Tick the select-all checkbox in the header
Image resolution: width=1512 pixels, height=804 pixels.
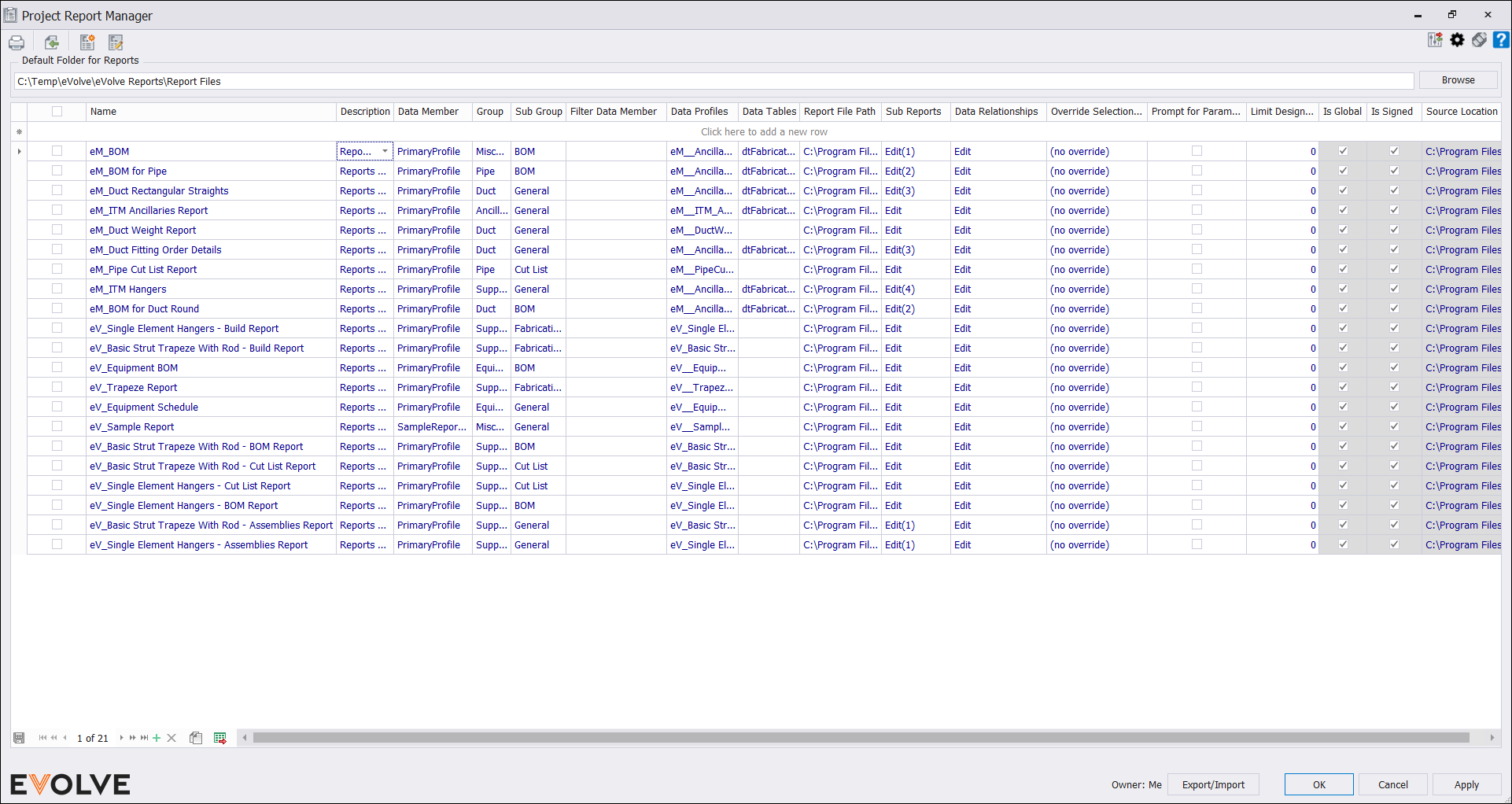pos(57,112)
